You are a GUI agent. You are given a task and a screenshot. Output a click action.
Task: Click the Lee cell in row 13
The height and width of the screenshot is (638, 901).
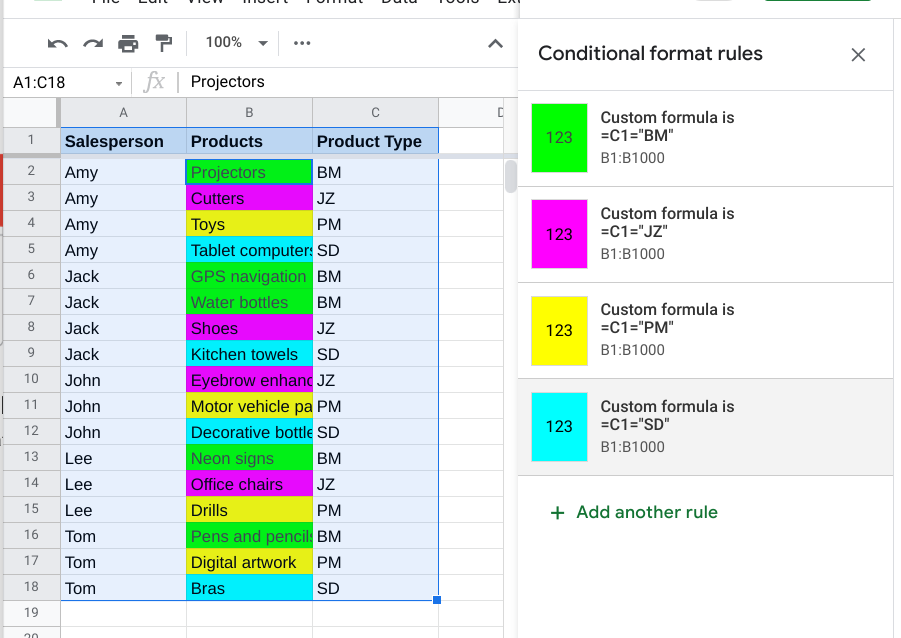(x=124, y=458)
